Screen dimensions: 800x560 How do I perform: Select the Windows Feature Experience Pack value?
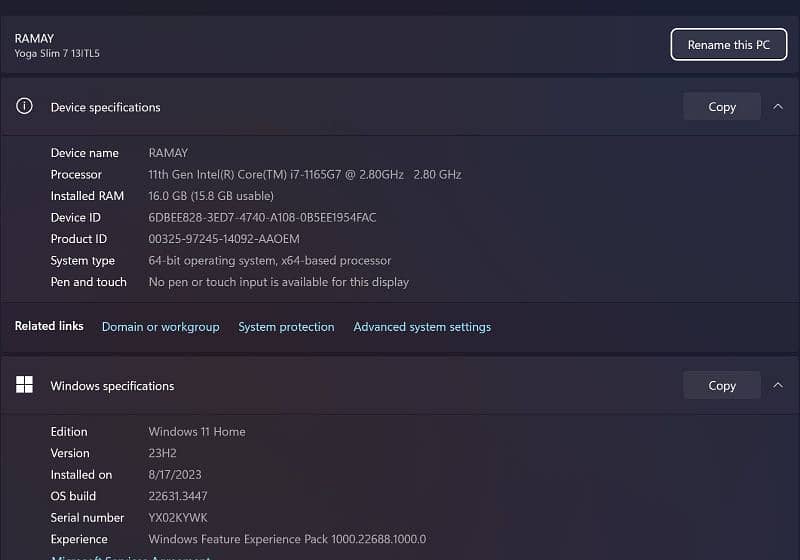pos(287,539)
